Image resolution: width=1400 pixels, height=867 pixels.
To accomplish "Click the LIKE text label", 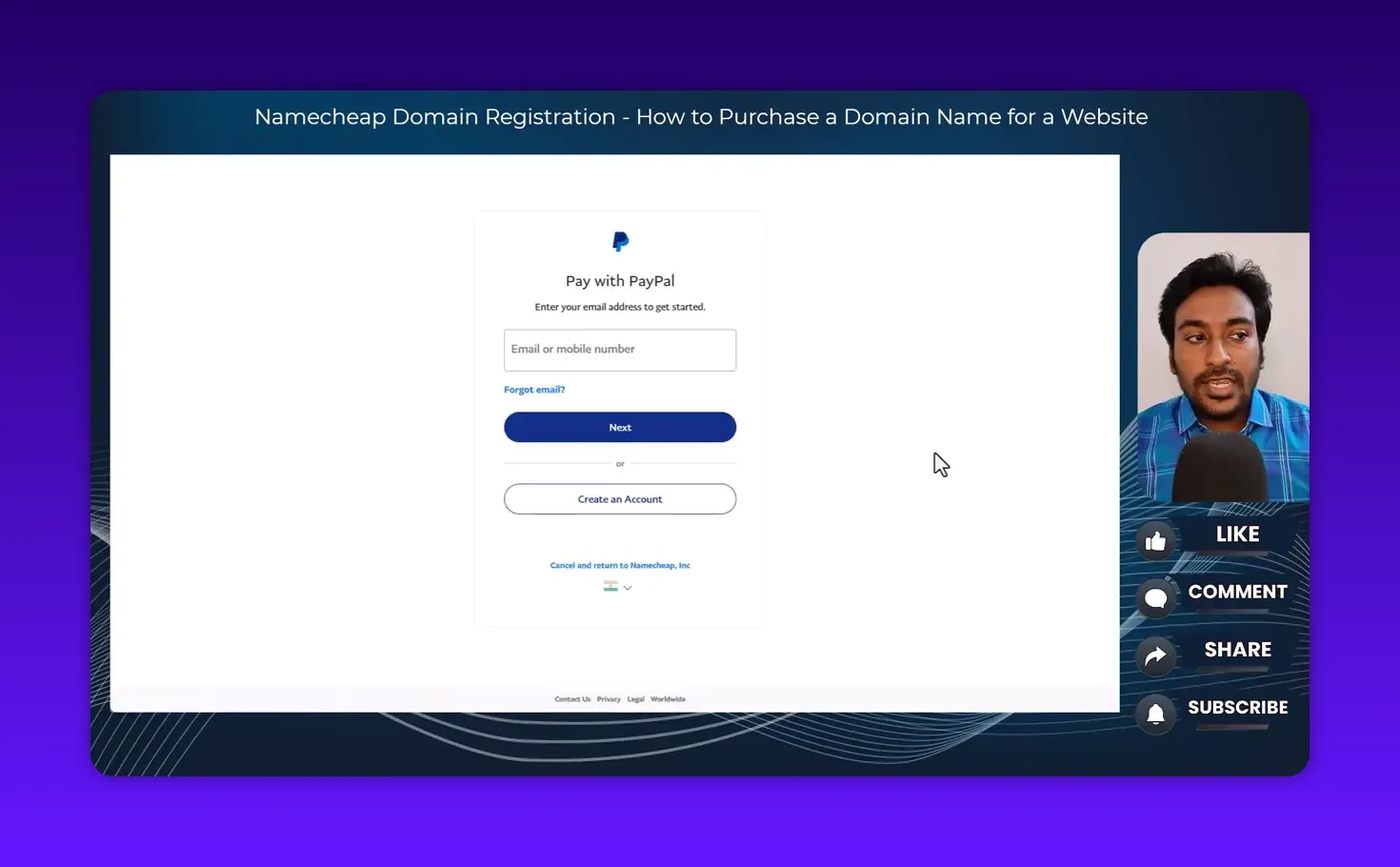I will point(1236,534).
